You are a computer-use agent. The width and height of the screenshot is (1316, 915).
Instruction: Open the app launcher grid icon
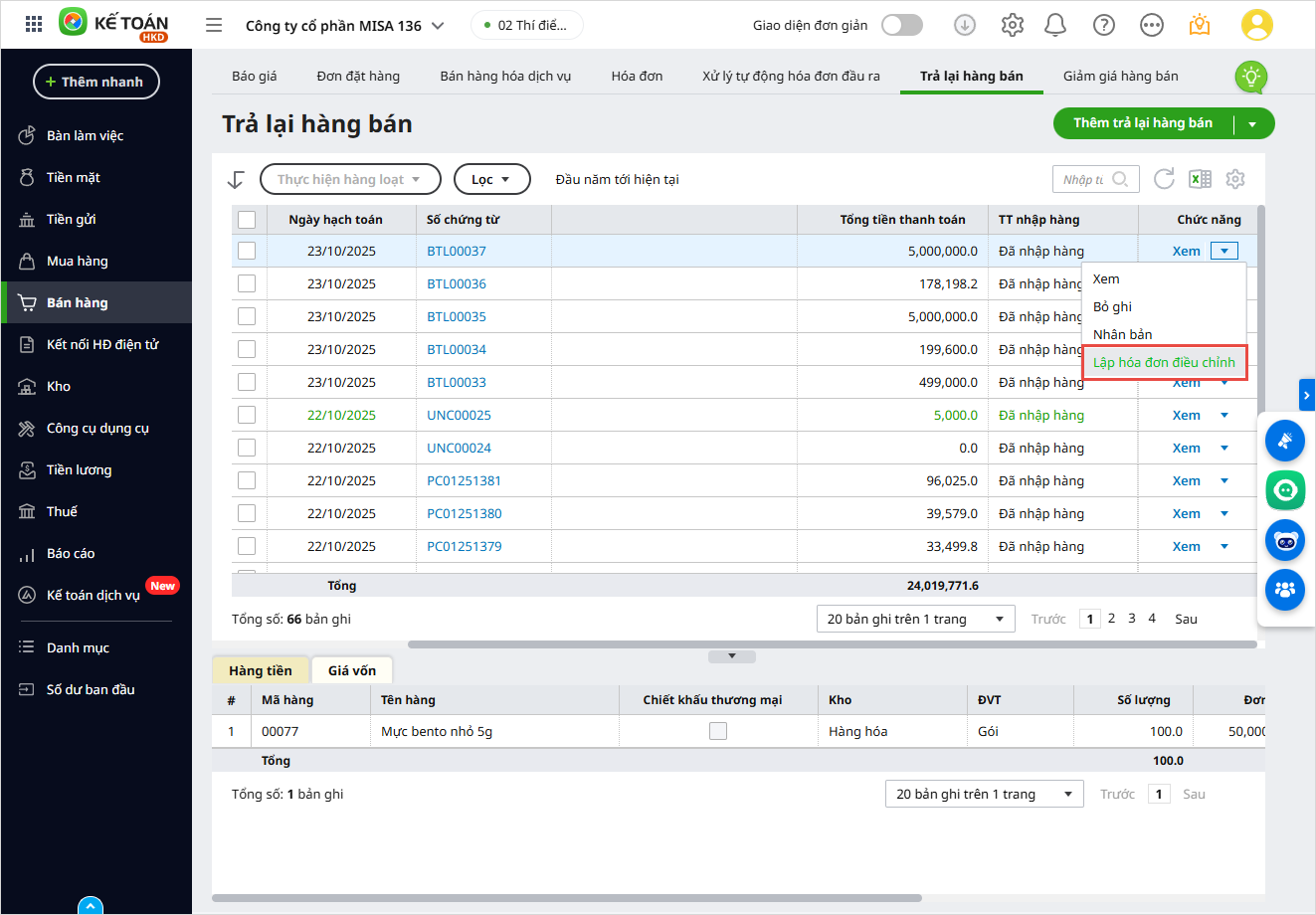[x=33, y=25]
